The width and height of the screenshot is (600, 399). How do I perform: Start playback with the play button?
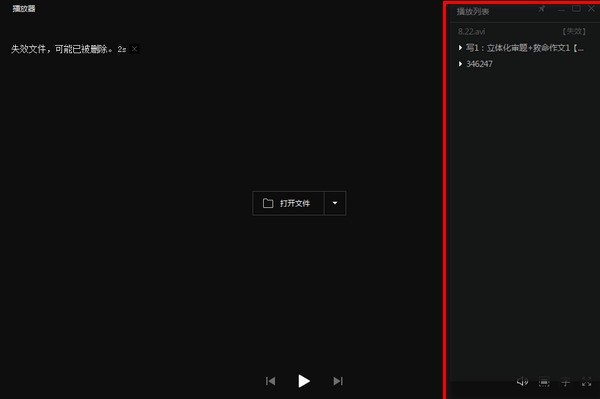pyautogui.click(x=304, y=381)
